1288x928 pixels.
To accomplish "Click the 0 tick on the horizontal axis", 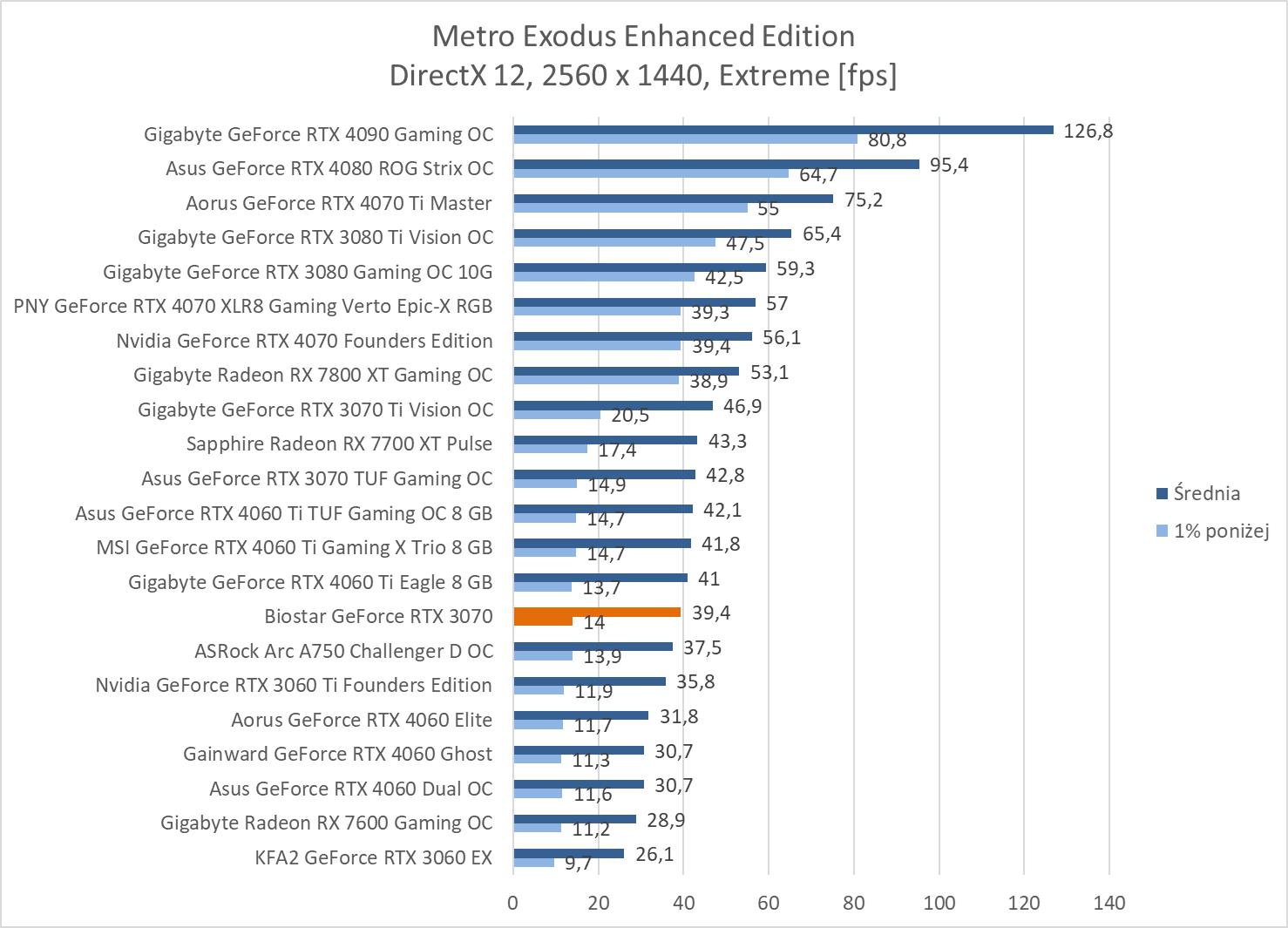I will click(x=513, y=903).
